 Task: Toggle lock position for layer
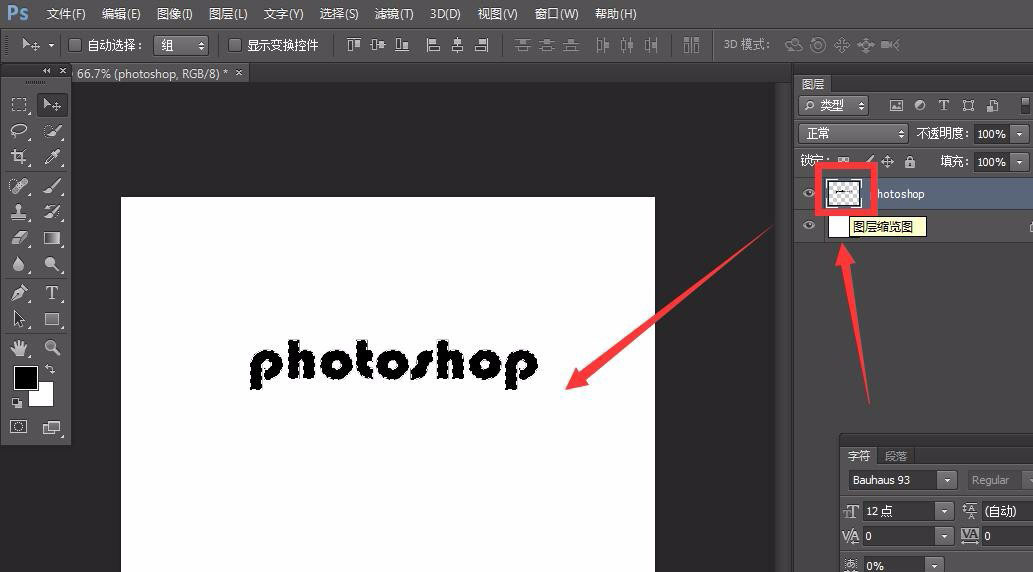(x=887, y=161)
